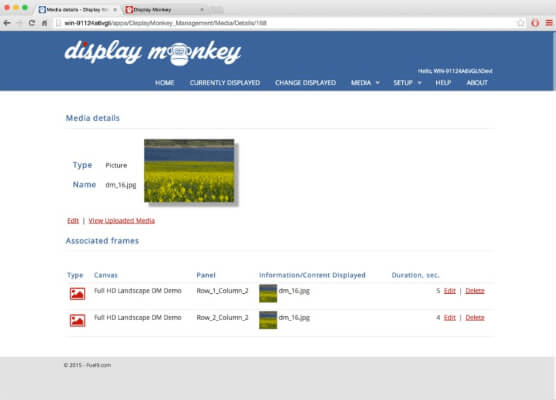Click the red Opera extension icon

tap(535, 23)
